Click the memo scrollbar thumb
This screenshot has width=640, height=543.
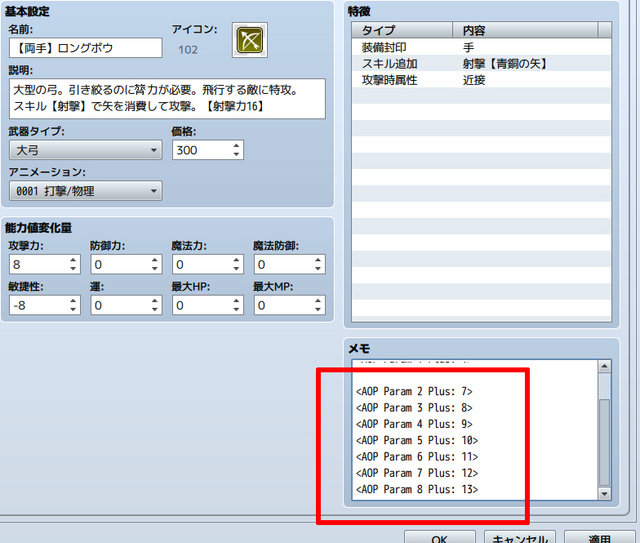click(604, 442)
